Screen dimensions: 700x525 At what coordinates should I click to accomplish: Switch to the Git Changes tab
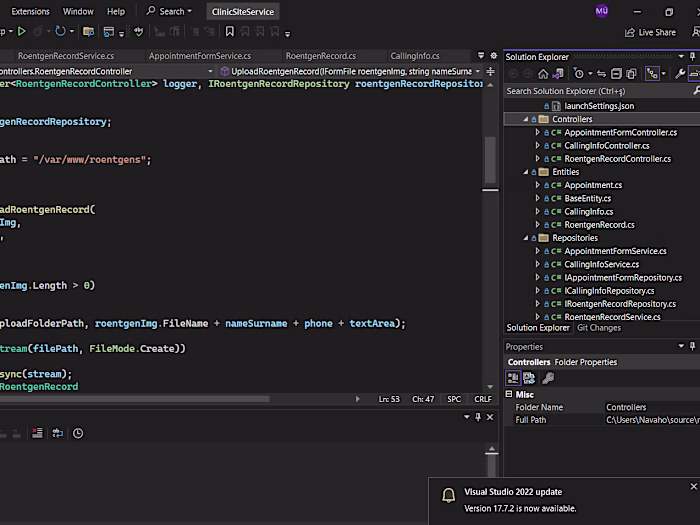click(599, 328)
